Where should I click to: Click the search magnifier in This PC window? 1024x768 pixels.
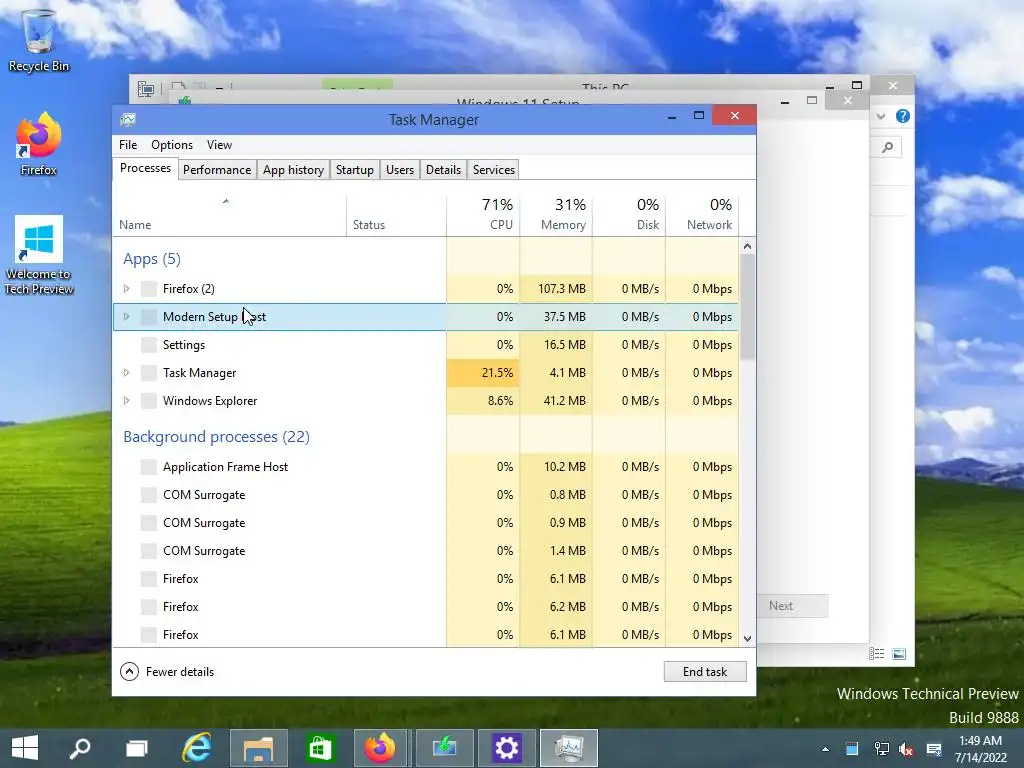888,148
